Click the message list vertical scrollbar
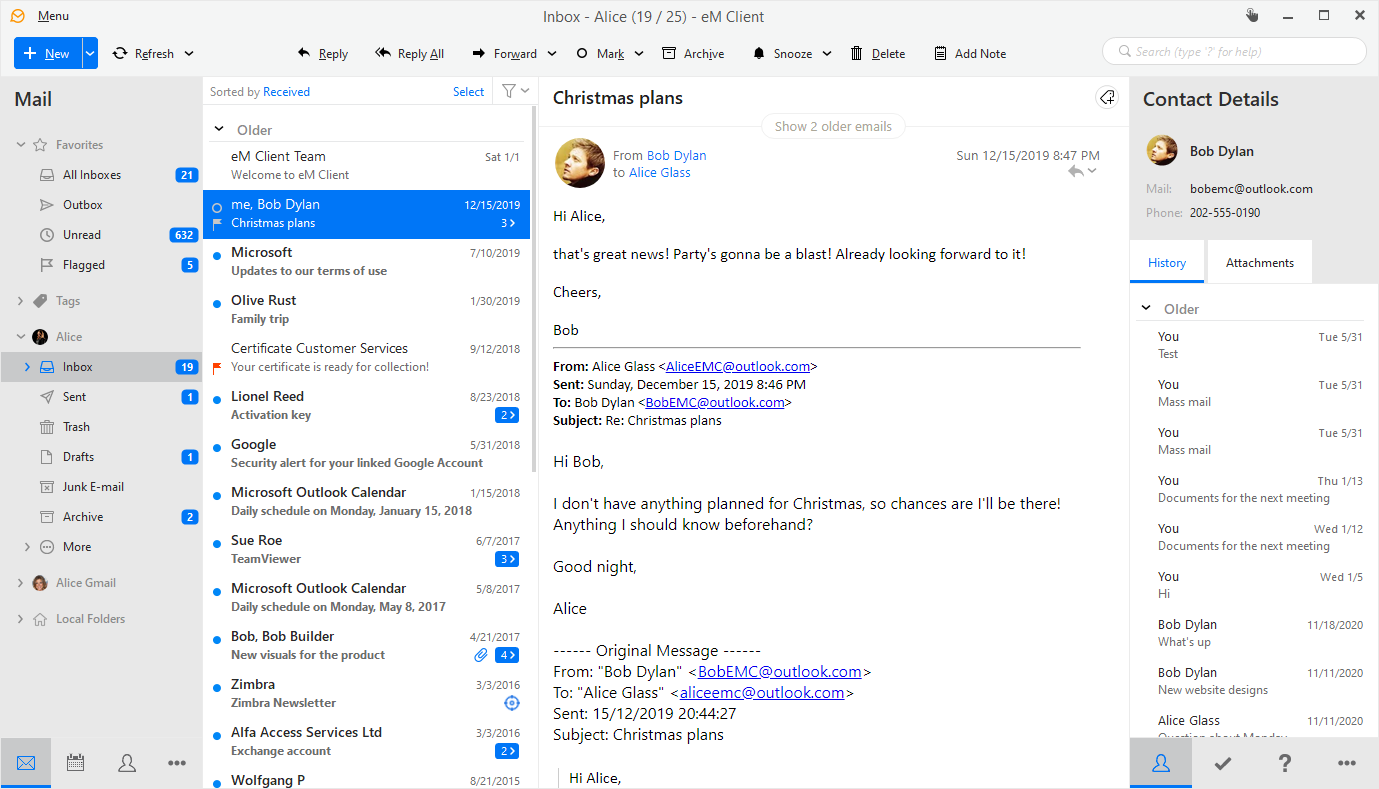1379x789 pixels. point(534,300)
